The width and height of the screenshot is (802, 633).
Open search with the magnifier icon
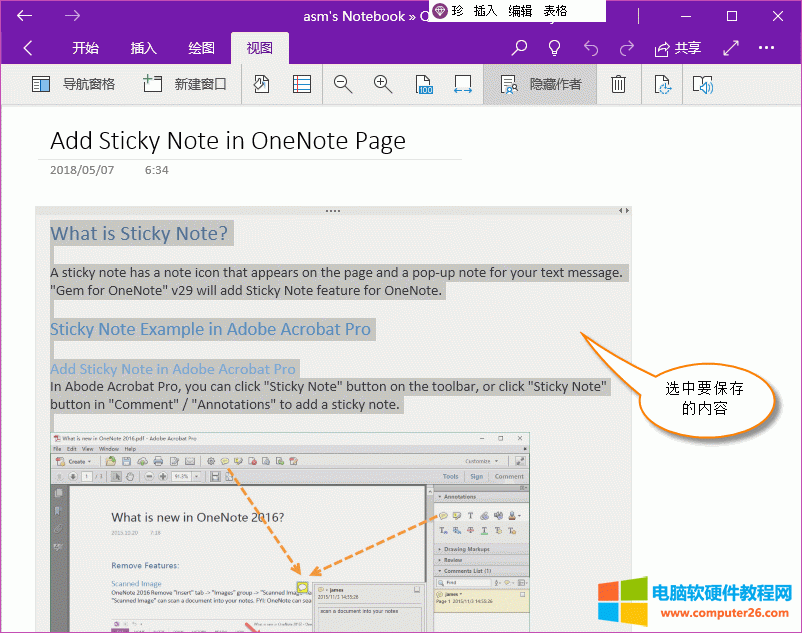[520, 47]
